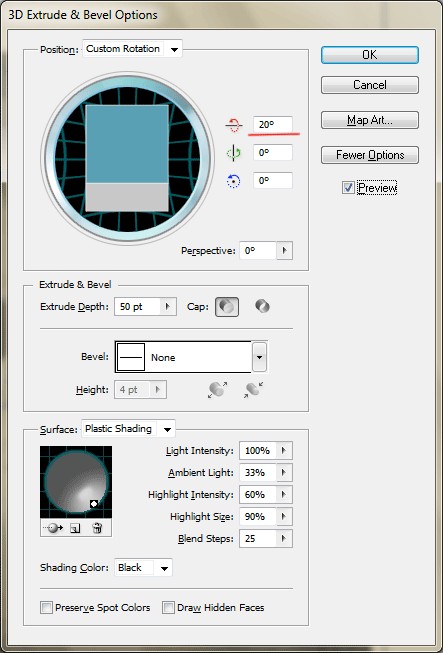
Task: Click the Y-axis rotation icon
Action: [x=234, y=152]
